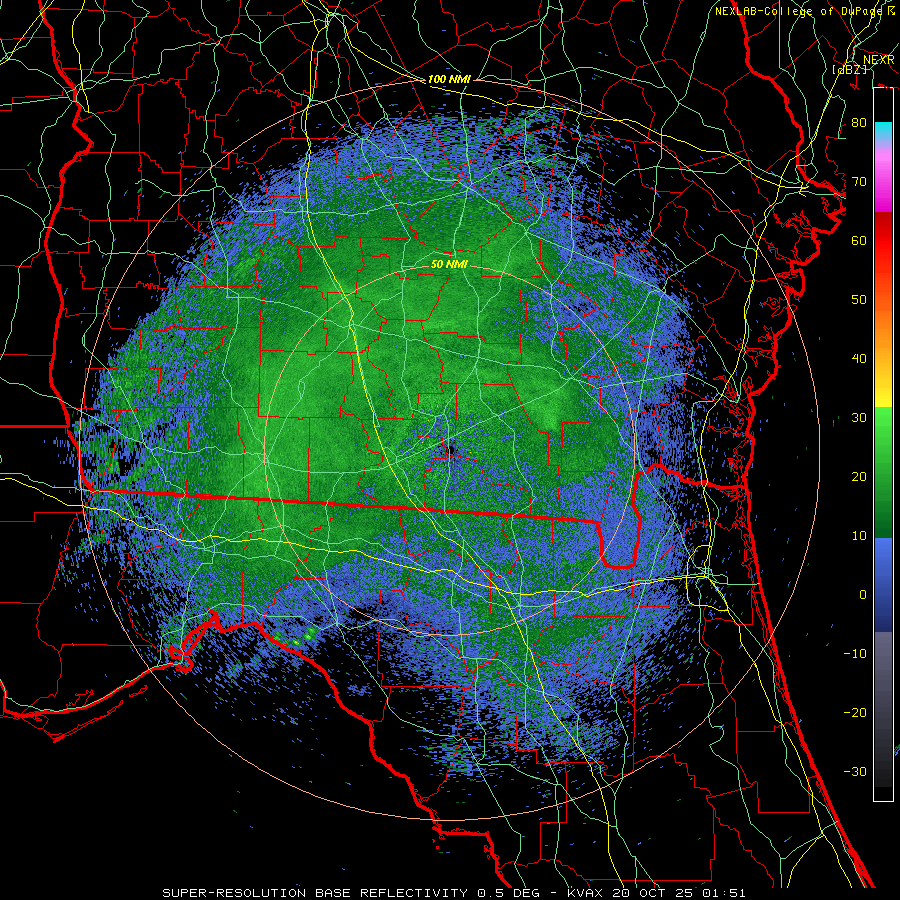
Task: Click the cyan top of the color bar
Action: coord(883,132)
